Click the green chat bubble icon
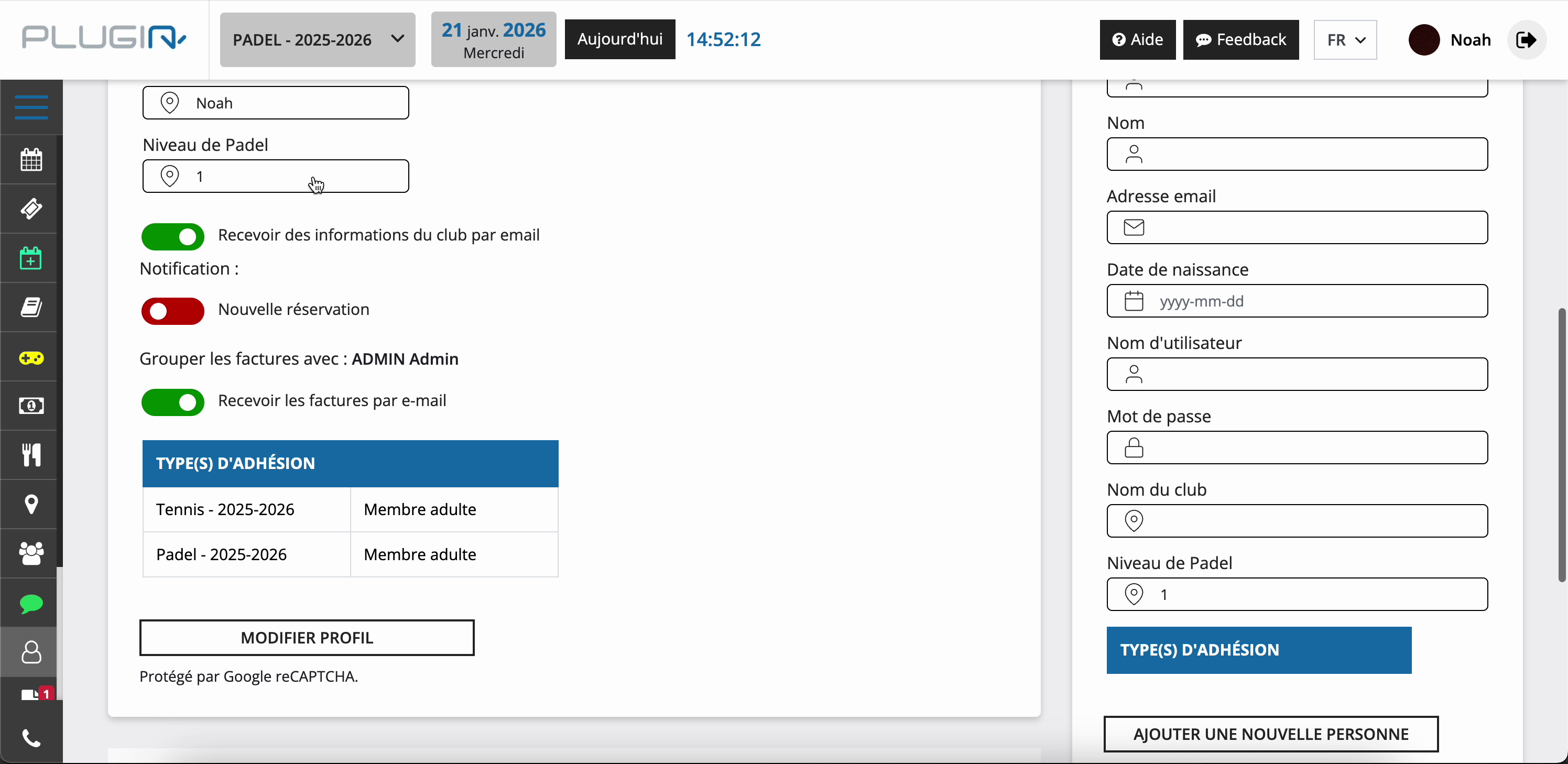 click(31, 603)
